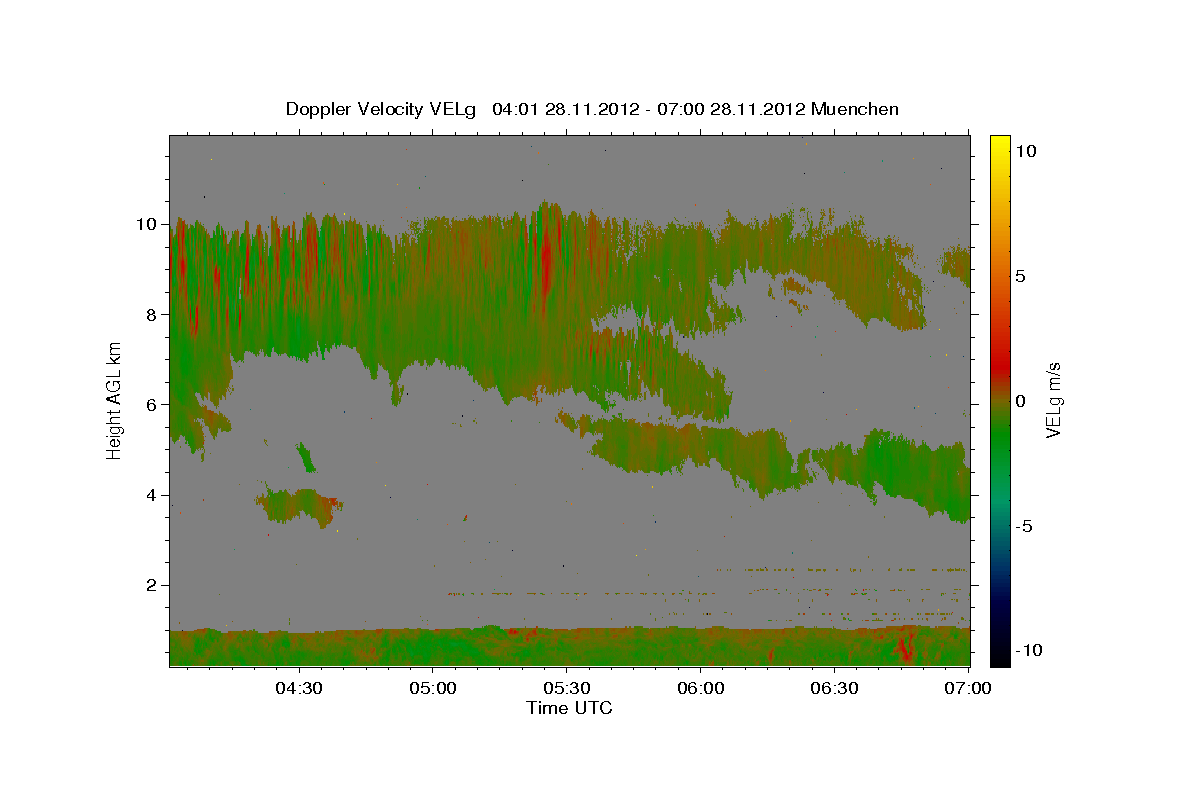Click the 'Height AGL km' axis label

[x=115, y=399]
